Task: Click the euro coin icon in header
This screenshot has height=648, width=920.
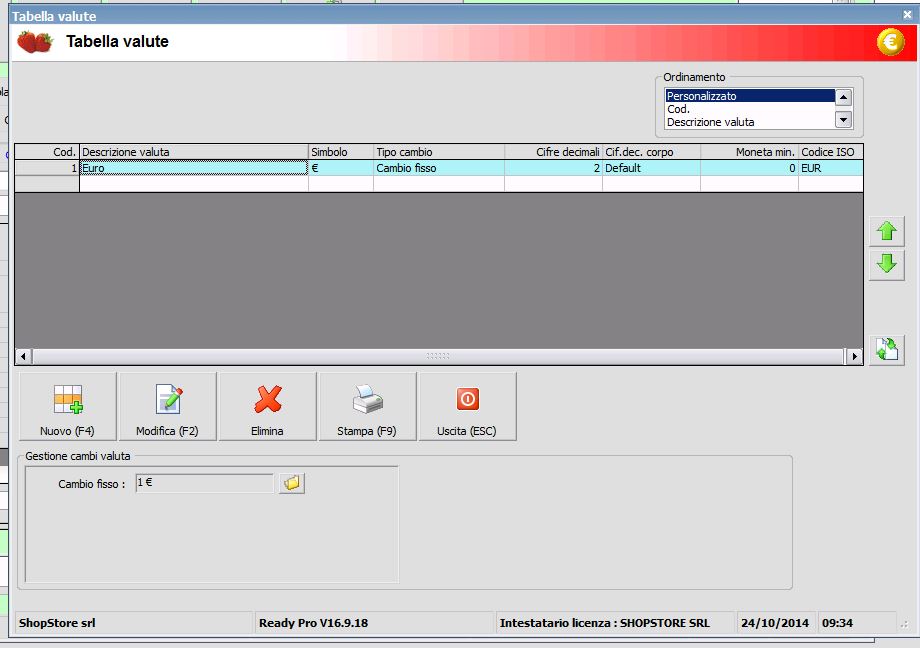Action: coord(890,42)
